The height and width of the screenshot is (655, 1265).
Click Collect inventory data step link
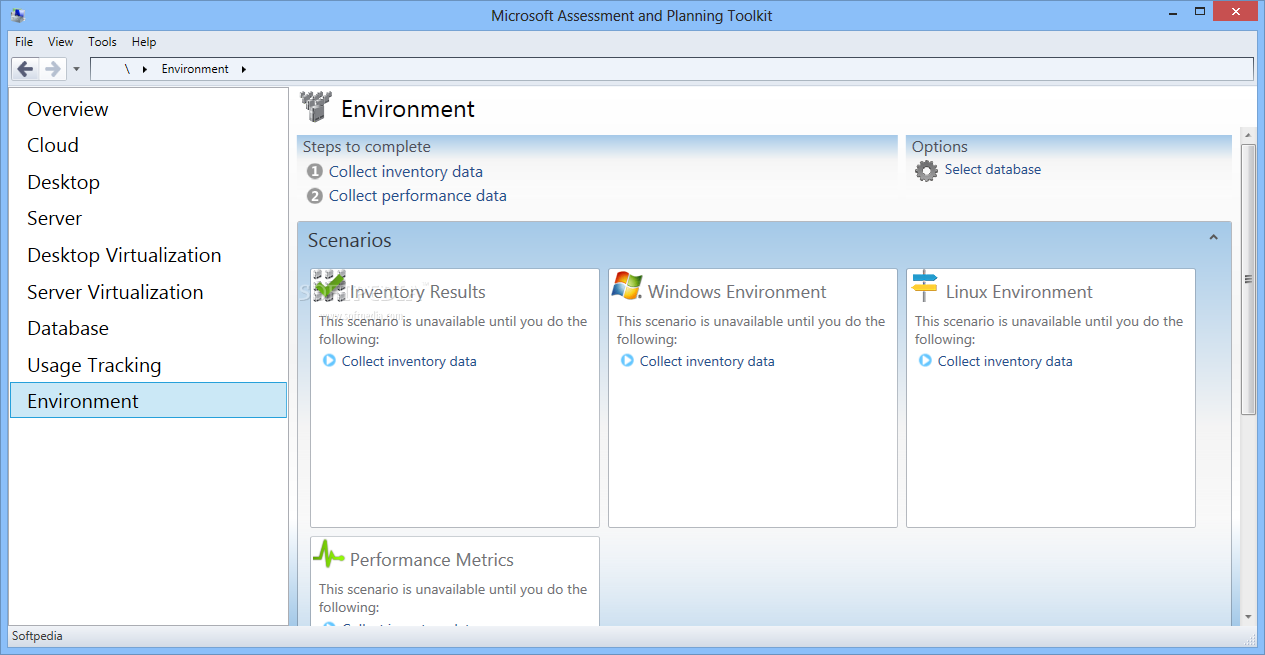pyautogui.click(x=405, y=172)
